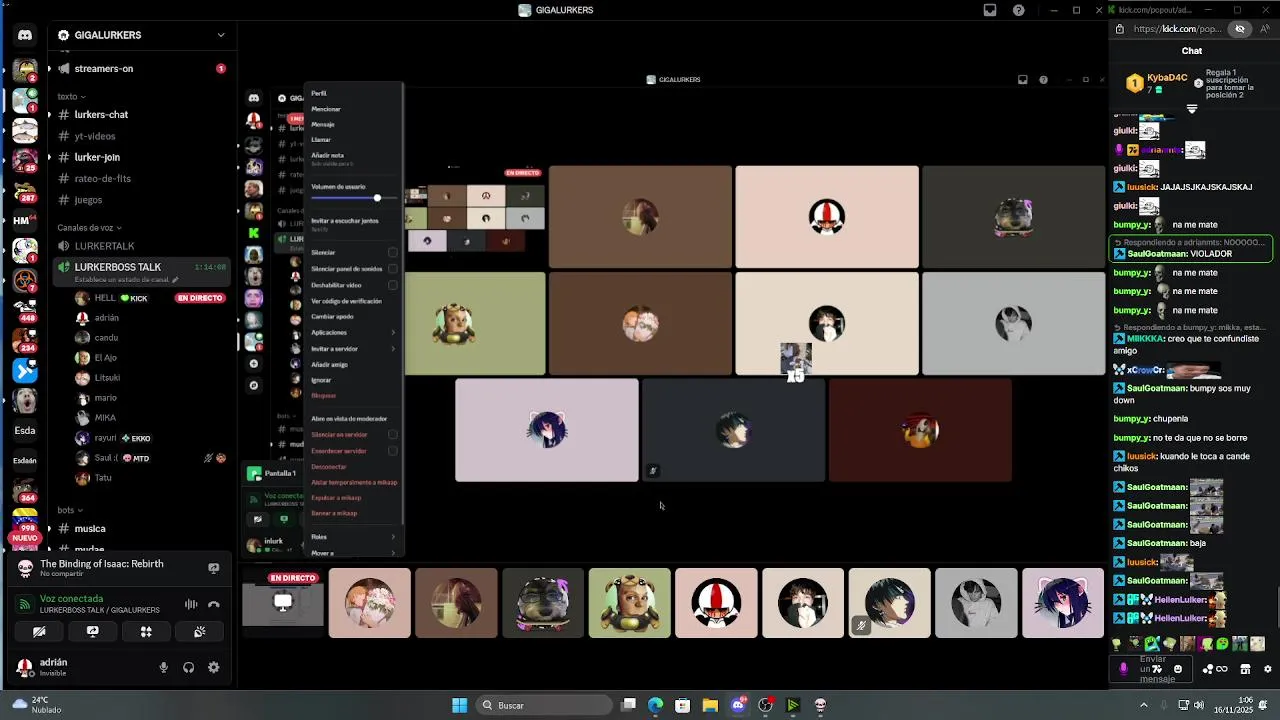Click tracking prevention eye icon in address bar

click(x=1240, y=29)
